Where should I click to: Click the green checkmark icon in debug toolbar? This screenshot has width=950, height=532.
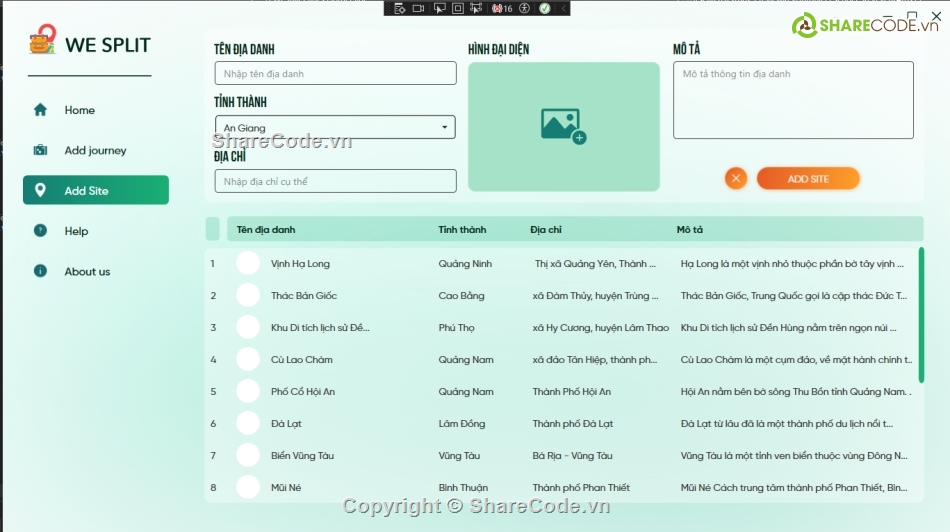544,8
